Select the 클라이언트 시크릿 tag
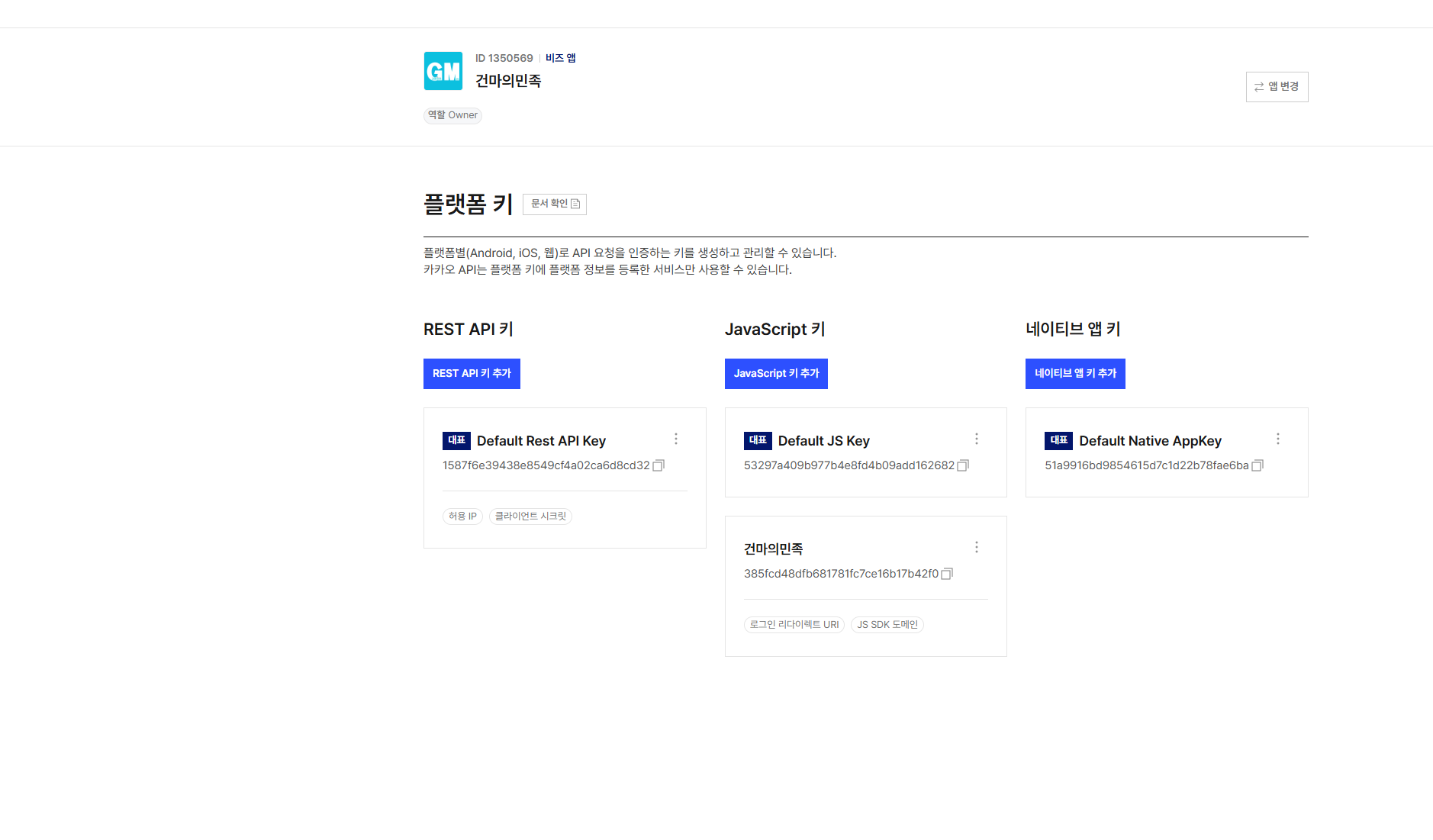This screenshot has height=840, width=1433. point(530,517)
